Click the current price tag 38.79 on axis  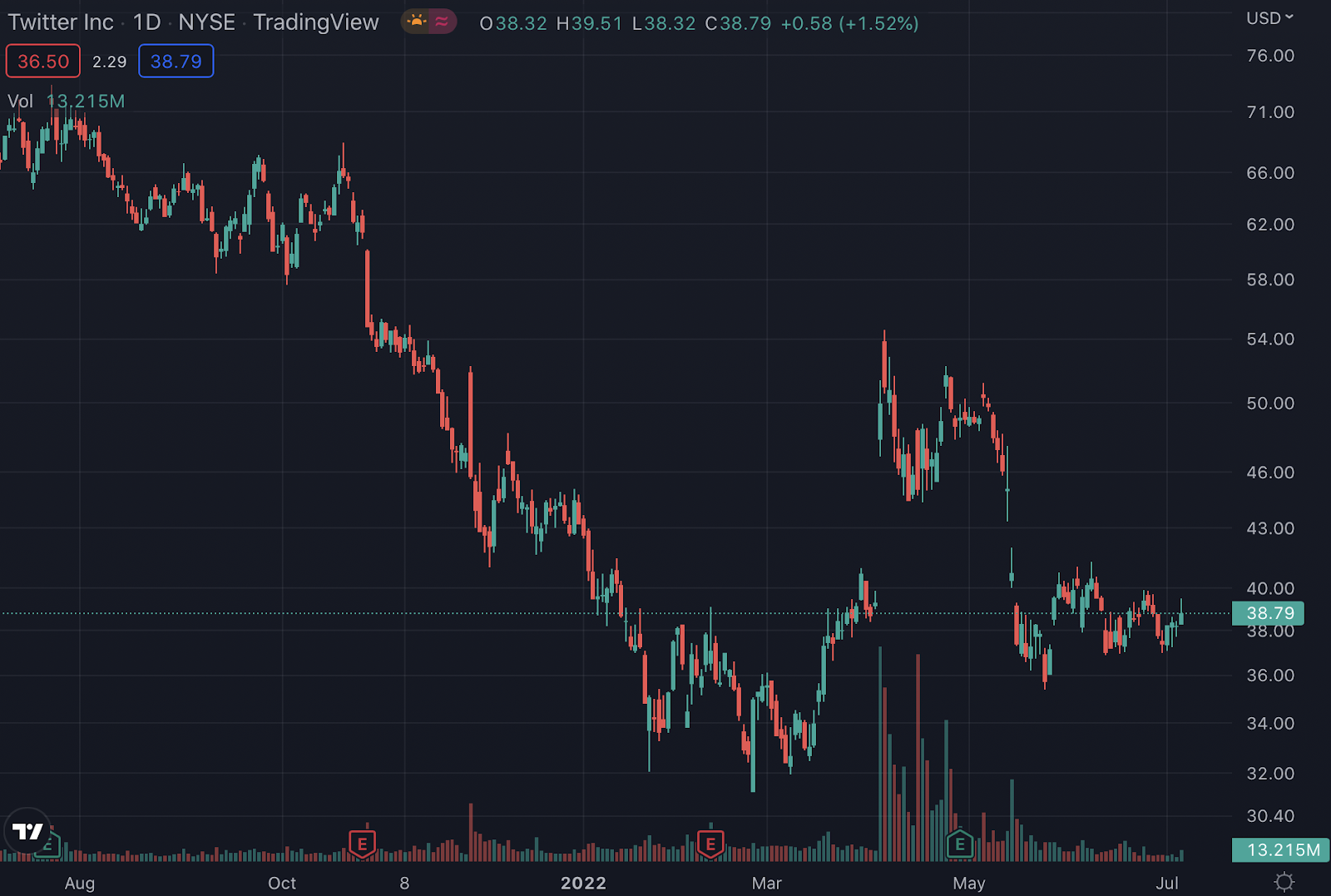[1268, 613]
